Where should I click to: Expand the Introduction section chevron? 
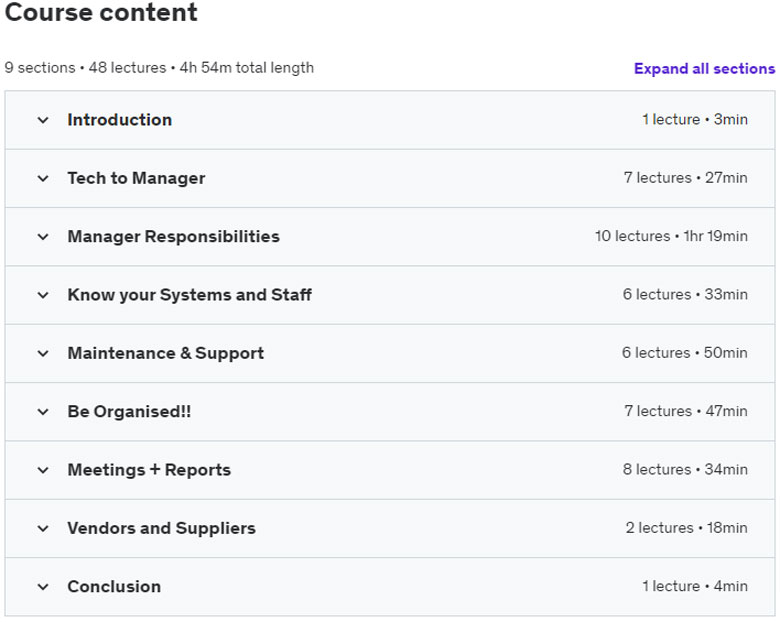click(x=43, y=120)
